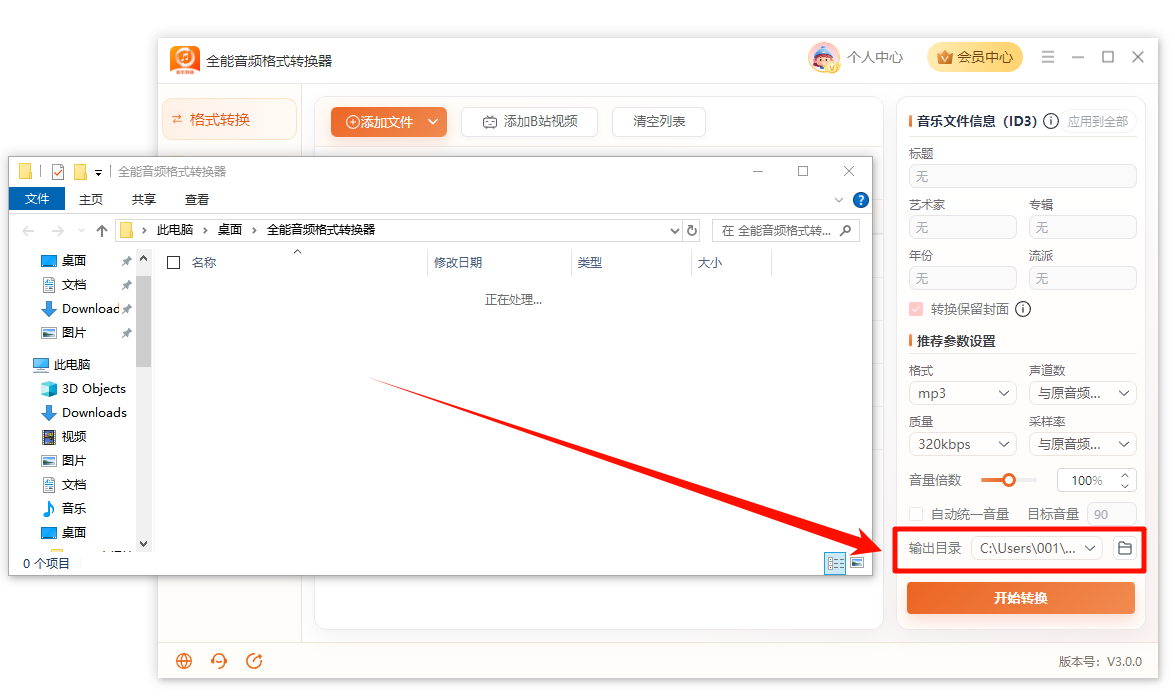Viewport: 1175px width, 698px height.
Task: Click the headset customer service icon
Action: (x=219, y=661)
